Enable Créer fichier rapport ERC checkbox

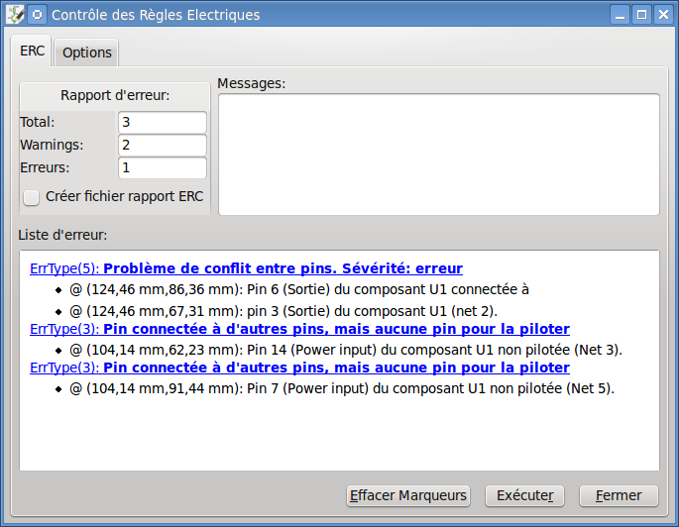pyautogui.click(x=32, y=197)
